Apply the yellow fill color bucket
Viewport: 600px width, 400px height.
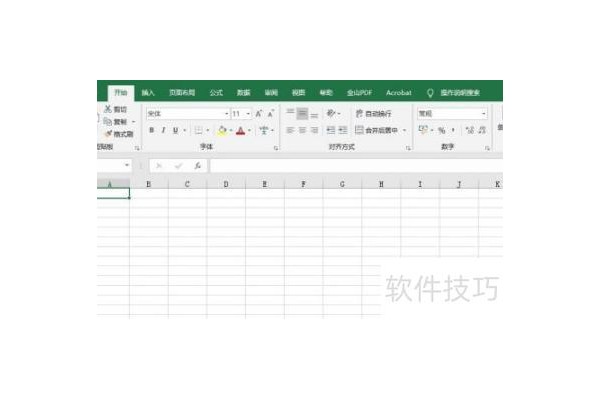pyautogui.click(x=222, y=131)
